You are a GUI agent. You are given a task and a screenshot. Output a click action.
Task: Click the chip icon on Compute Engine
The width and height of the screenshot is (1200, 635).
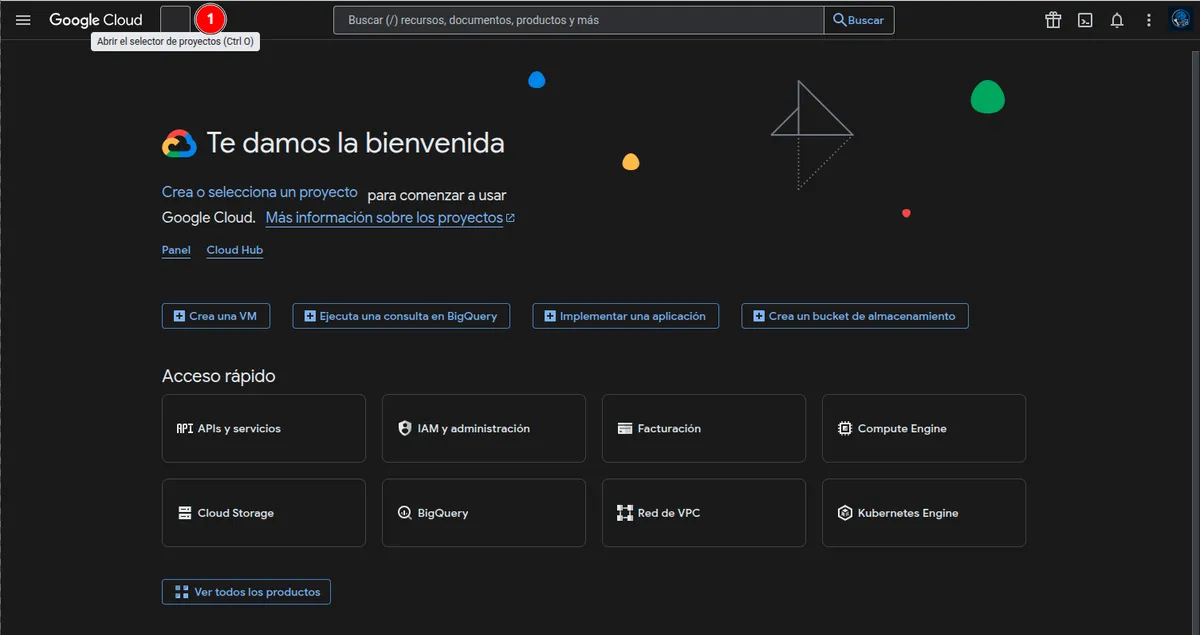[845, 428]
